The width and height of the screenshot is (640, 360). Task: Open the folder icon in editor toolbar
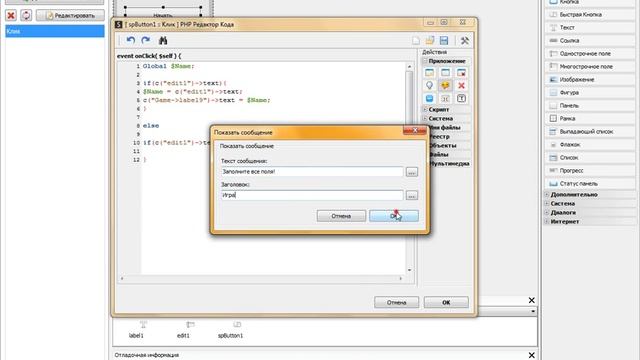point(430,40)
